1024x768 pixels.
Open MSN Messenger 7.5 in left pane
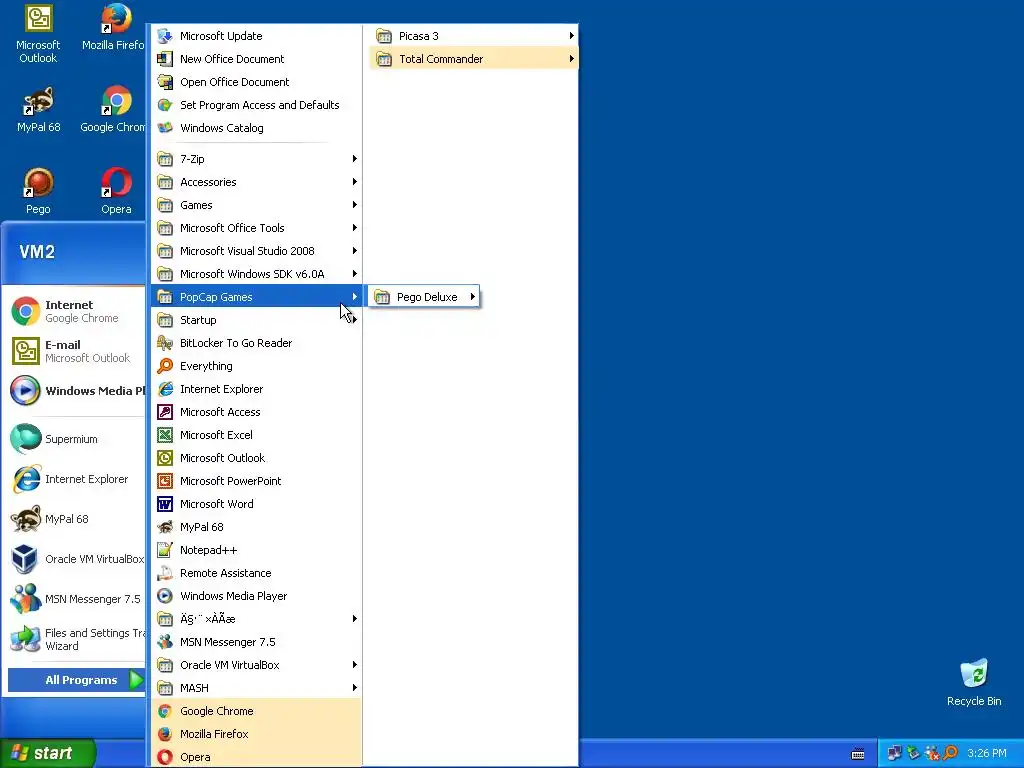74,599
